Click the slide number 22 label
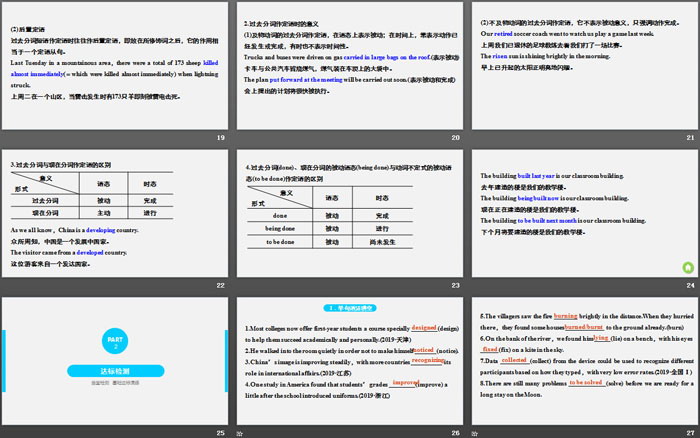Viewport: 700px width, 438px height. pos(220,286)
